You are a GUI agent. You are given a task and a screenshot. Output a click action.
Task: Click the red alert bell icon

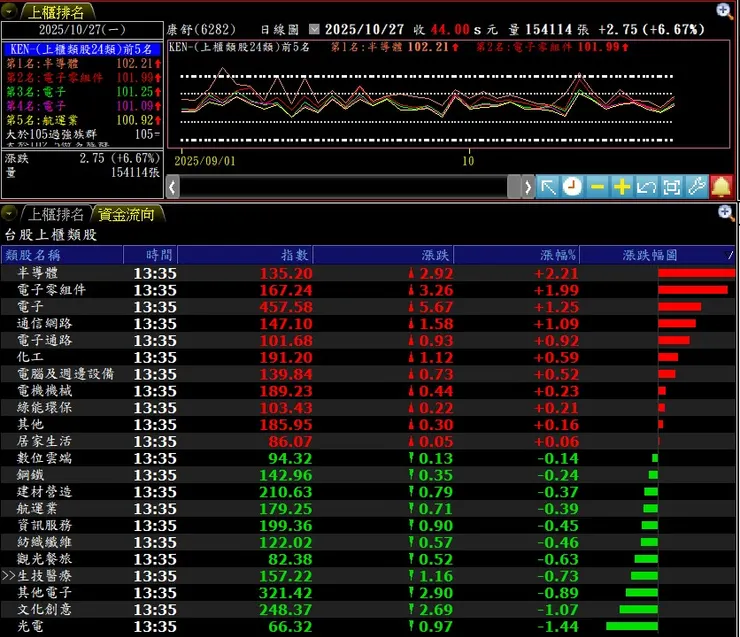tap(721, 187)
